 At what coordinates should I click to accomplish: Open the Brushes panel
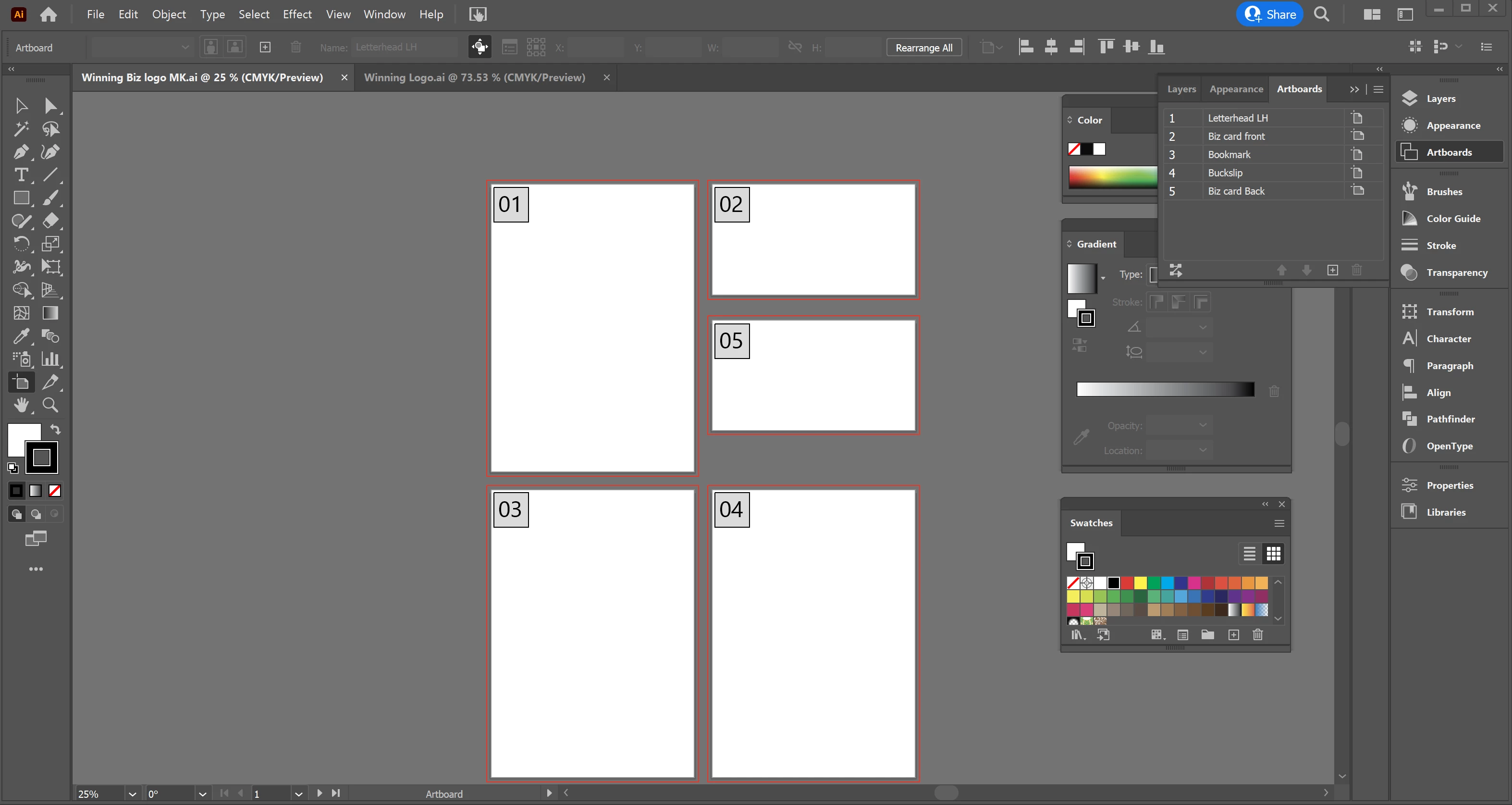tap(1444, 192)
